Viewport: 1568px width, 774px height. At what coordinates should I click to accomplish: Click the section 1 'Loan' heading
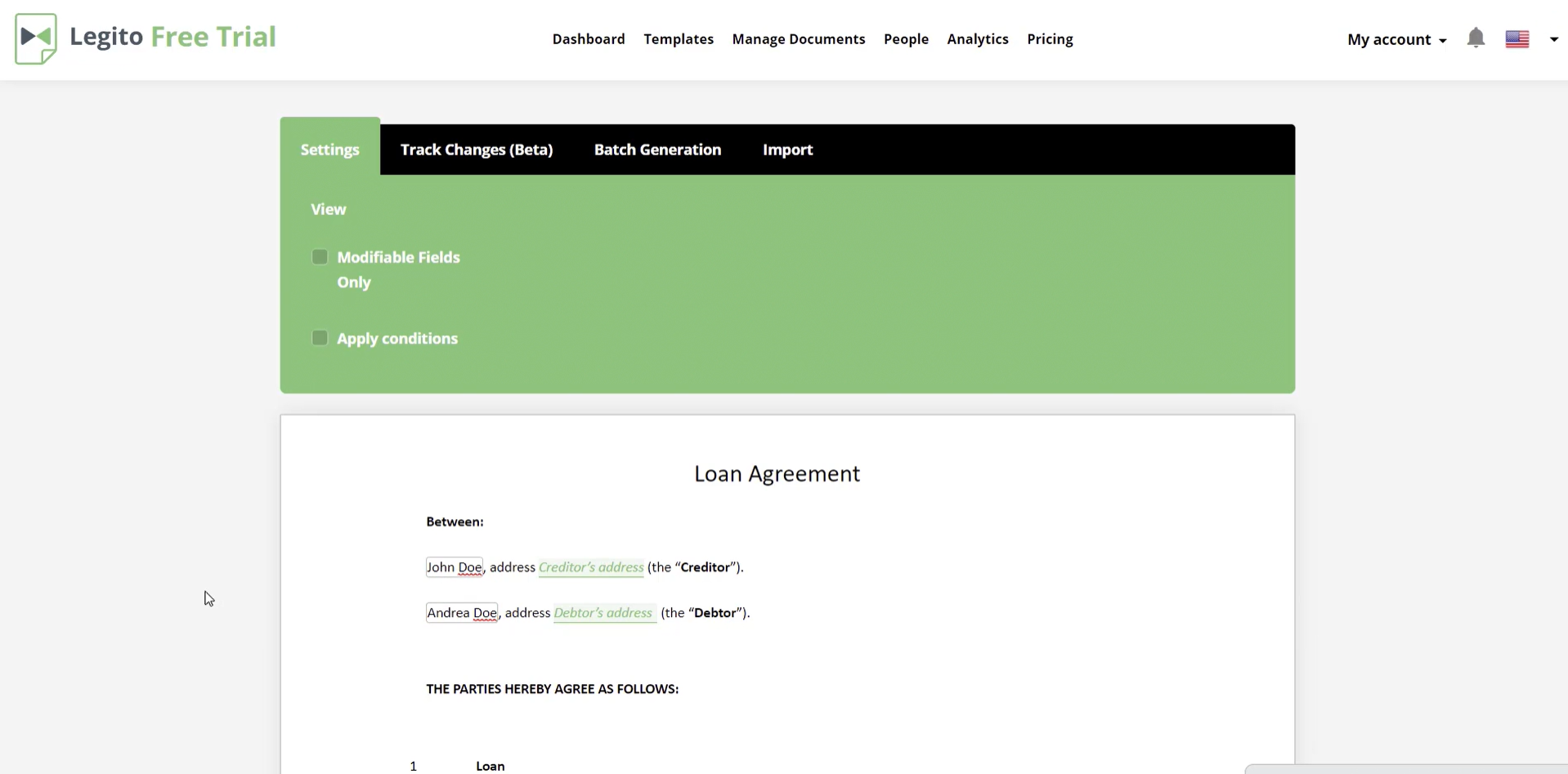pos(491,766)
